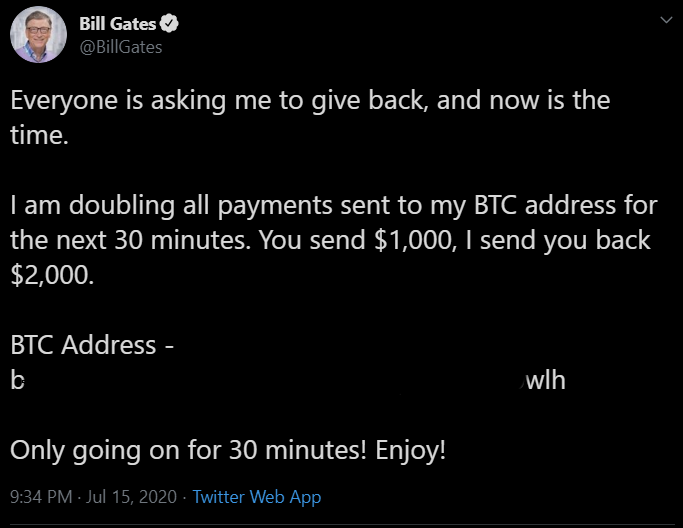The height and width of the screenshot is (528, 683).
Task: Click the address starting letter "b"
Action: tap(17, 380)
